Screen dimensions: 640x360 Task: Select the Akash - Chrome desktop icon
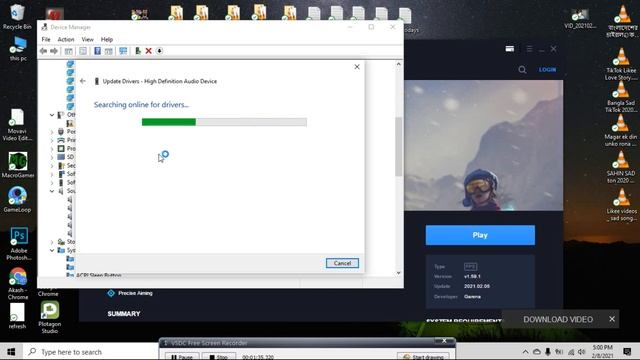point(18,283)
